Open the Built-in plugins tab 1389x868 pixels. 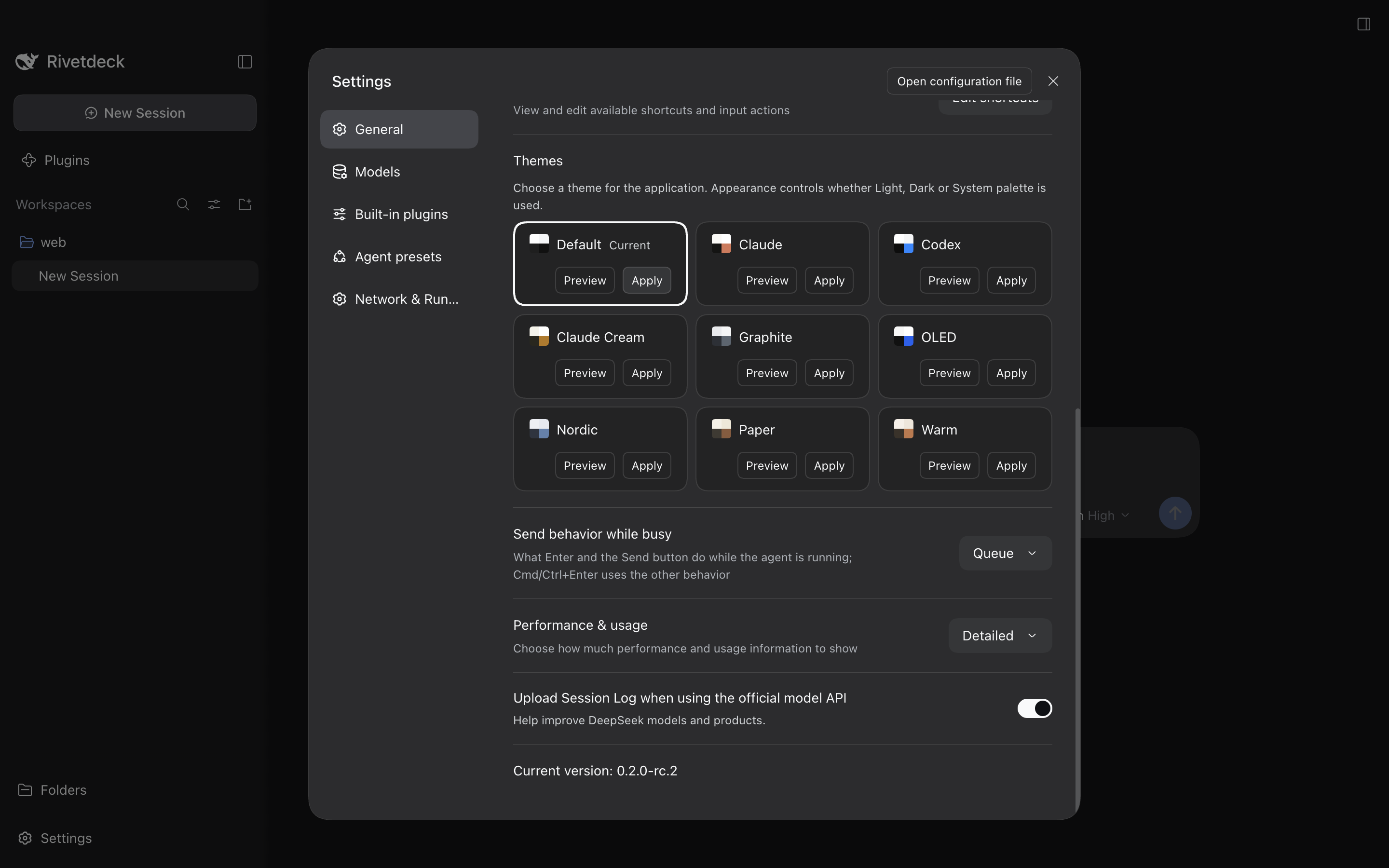tap(399, 214)
